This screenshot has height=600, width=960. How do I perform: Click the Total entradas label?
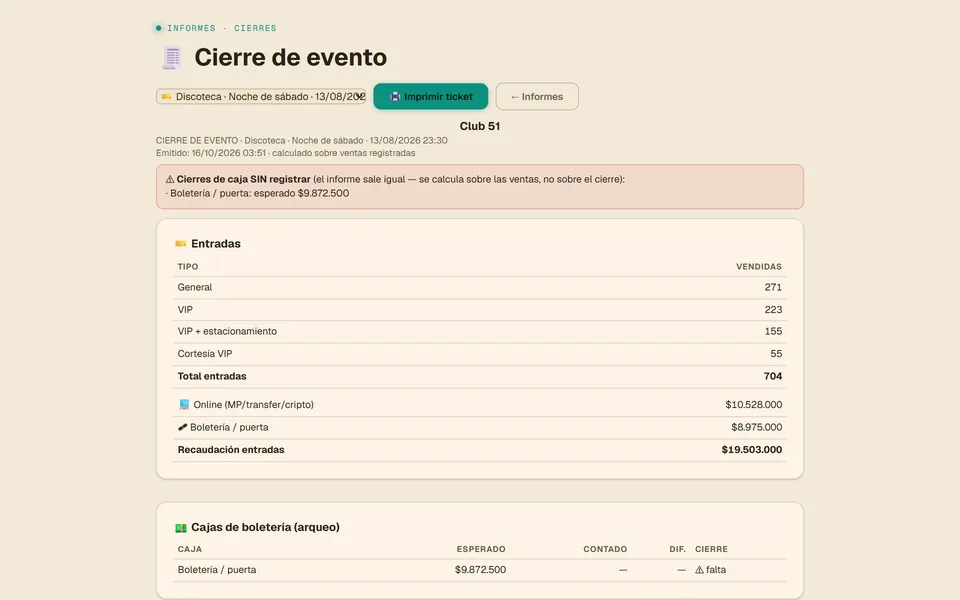pos(212,377)
